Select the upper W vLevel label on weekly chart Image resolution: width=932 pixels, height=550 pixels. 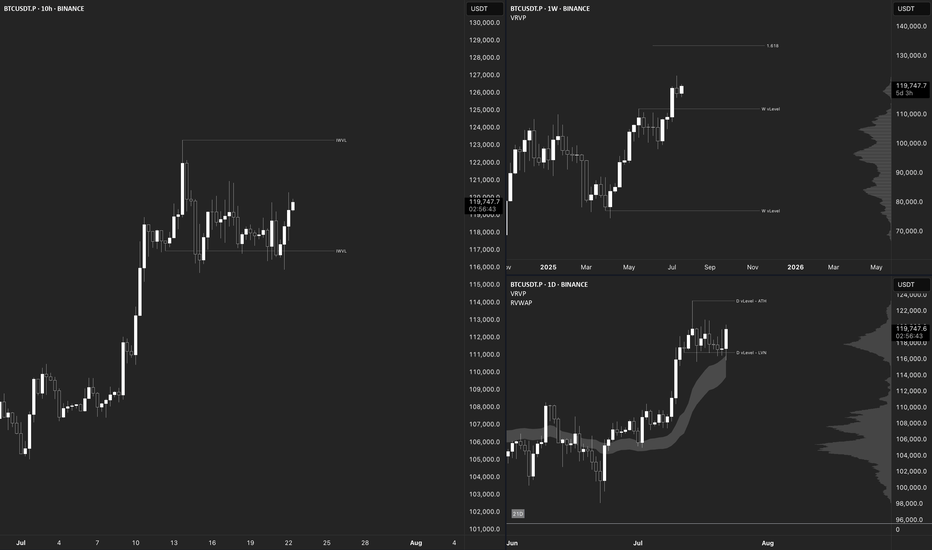(x=770, y=109)
